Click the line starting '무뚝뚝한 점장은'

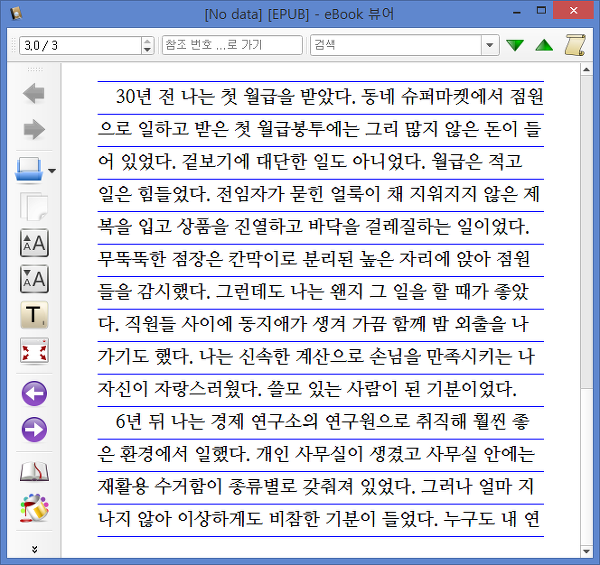314,259
